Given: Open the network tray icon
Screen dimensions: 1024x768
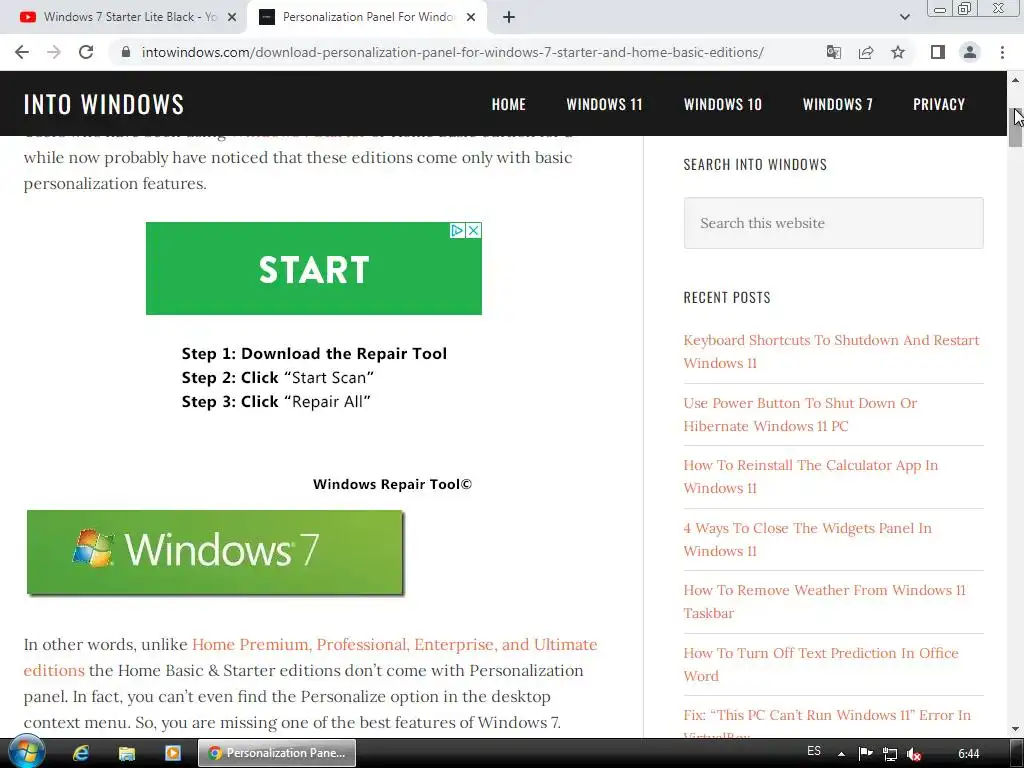Looking at the screenshot, I should click(889, 754).
